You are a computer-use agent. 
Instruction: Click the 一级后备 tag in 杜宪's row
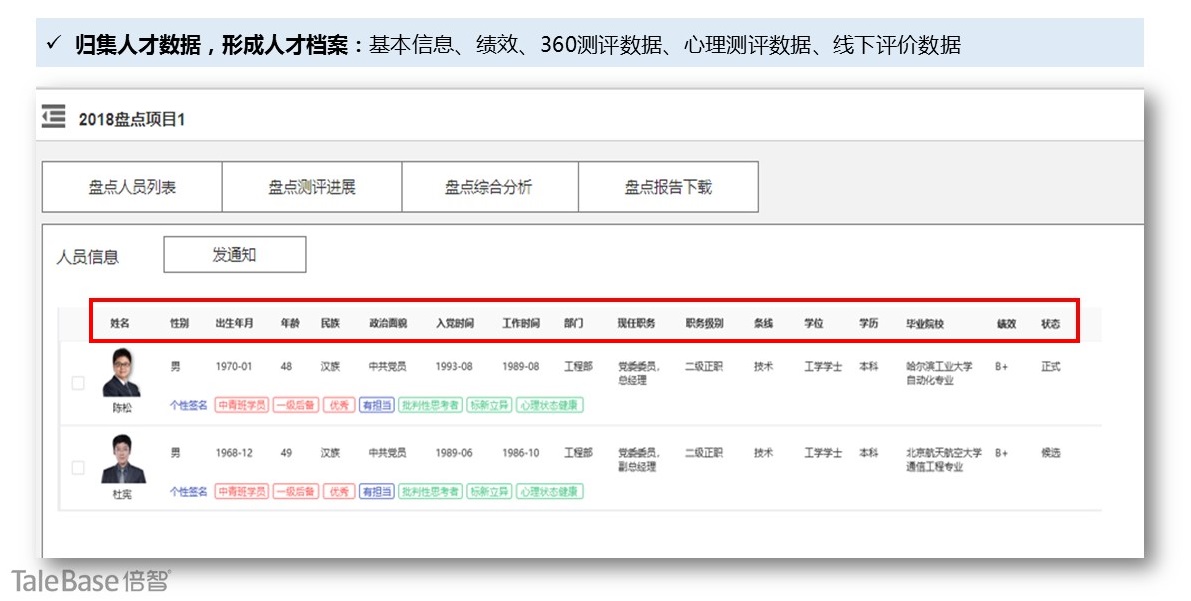tap(295, 492)
